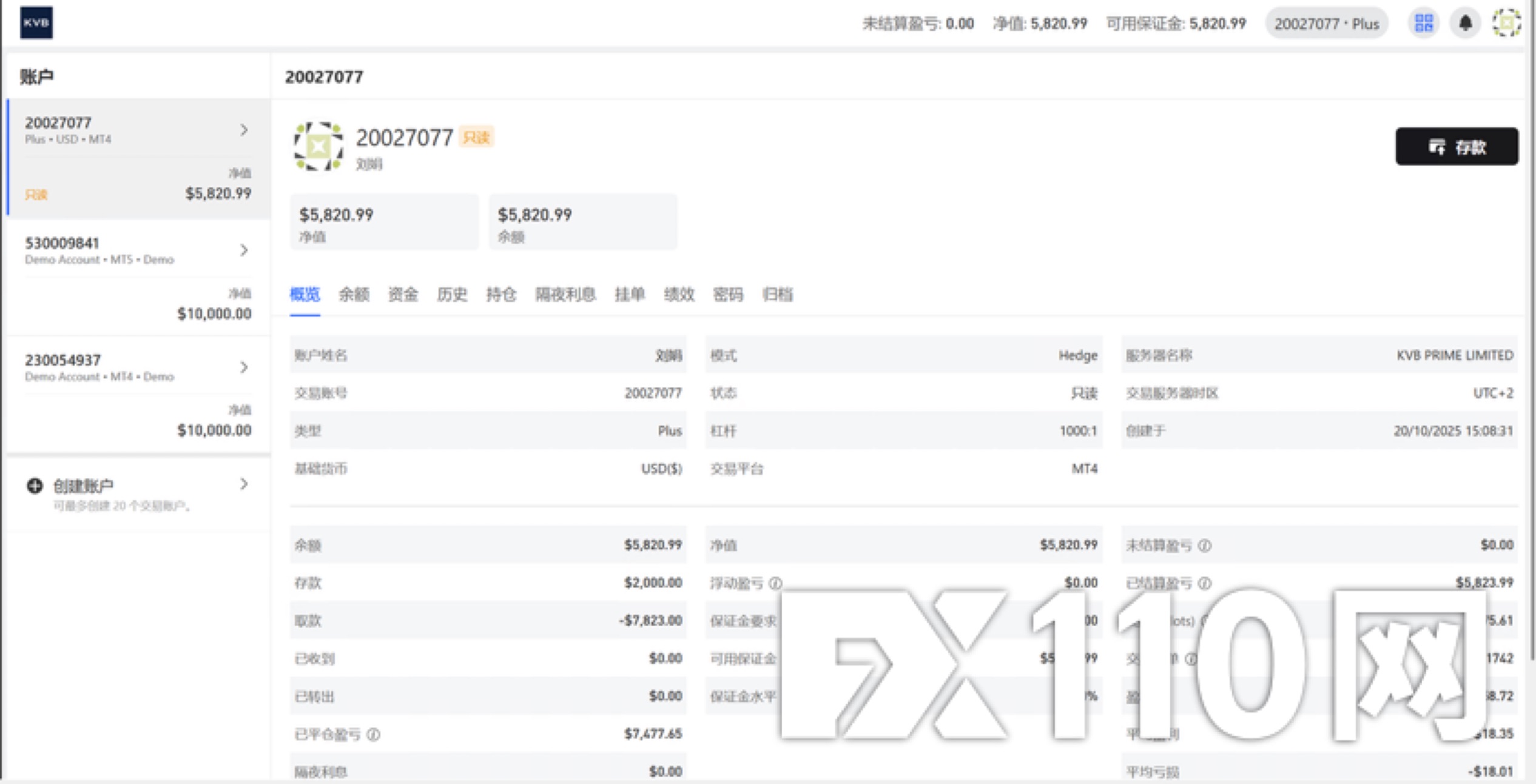Open the 隔夜利息 tab

[x=565, y=295]
